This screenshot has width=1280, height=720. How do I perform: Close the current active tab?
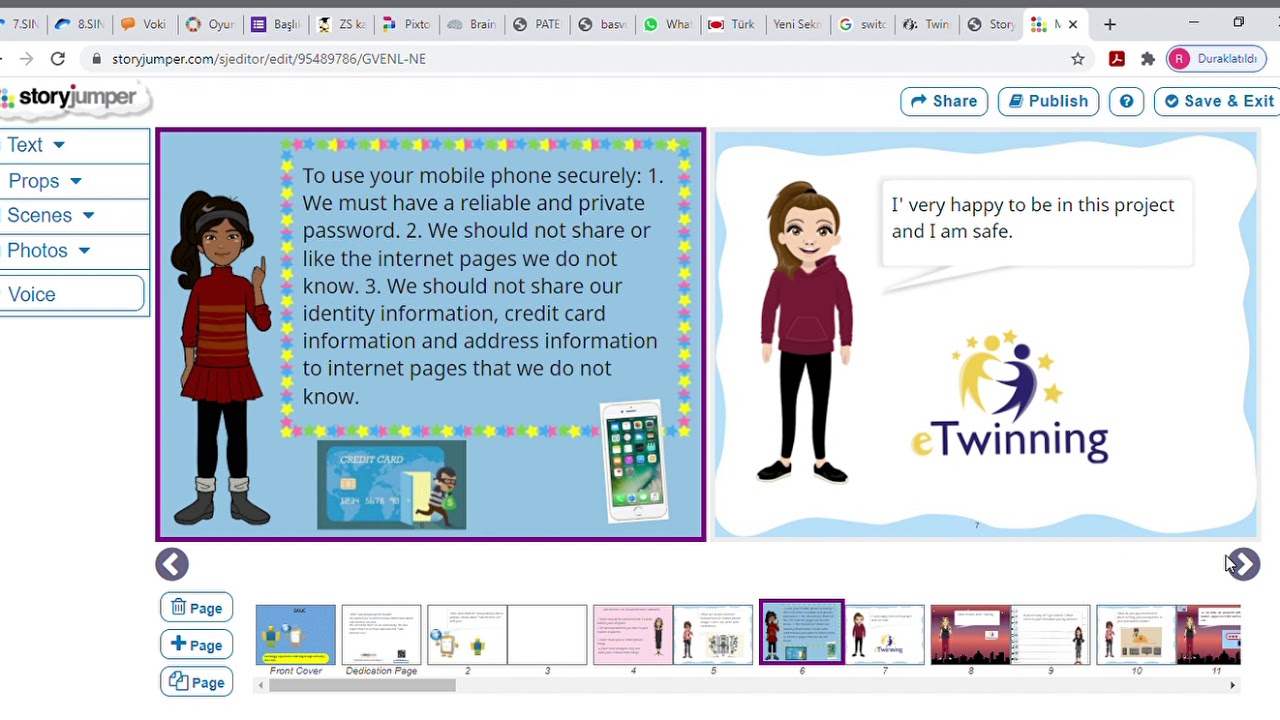tap(1073, 24)
